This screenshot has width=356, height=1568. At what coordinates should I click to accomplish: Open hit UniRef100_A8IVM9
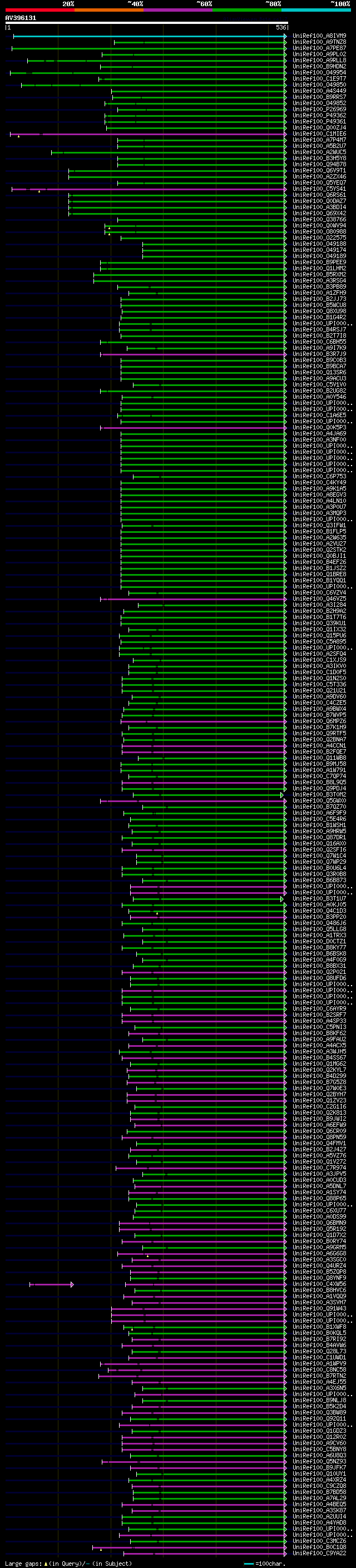[x=319, y=36]
